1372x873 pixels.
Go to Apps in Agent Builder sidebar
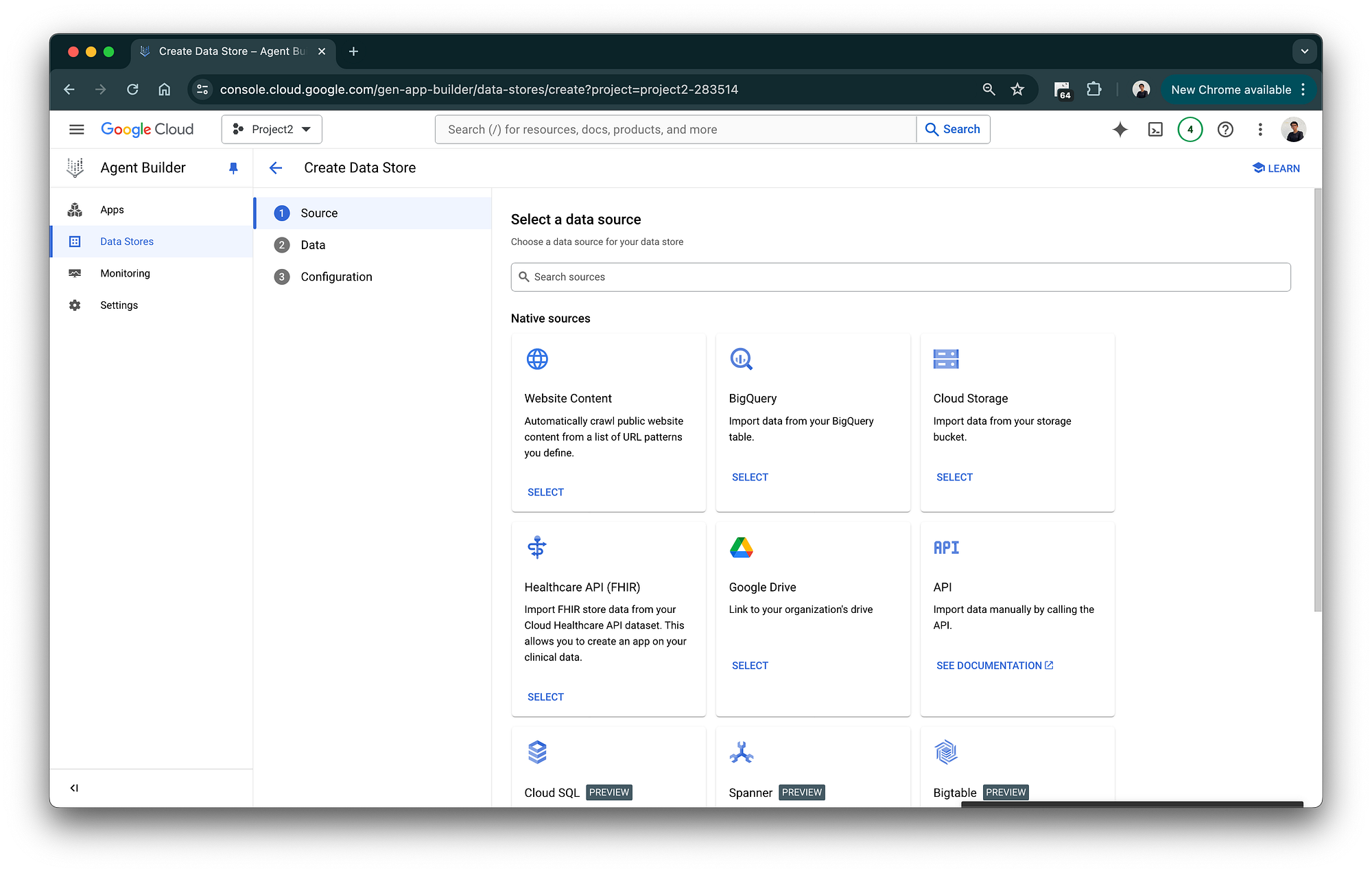pyautogui.click(x=112, y=210)
